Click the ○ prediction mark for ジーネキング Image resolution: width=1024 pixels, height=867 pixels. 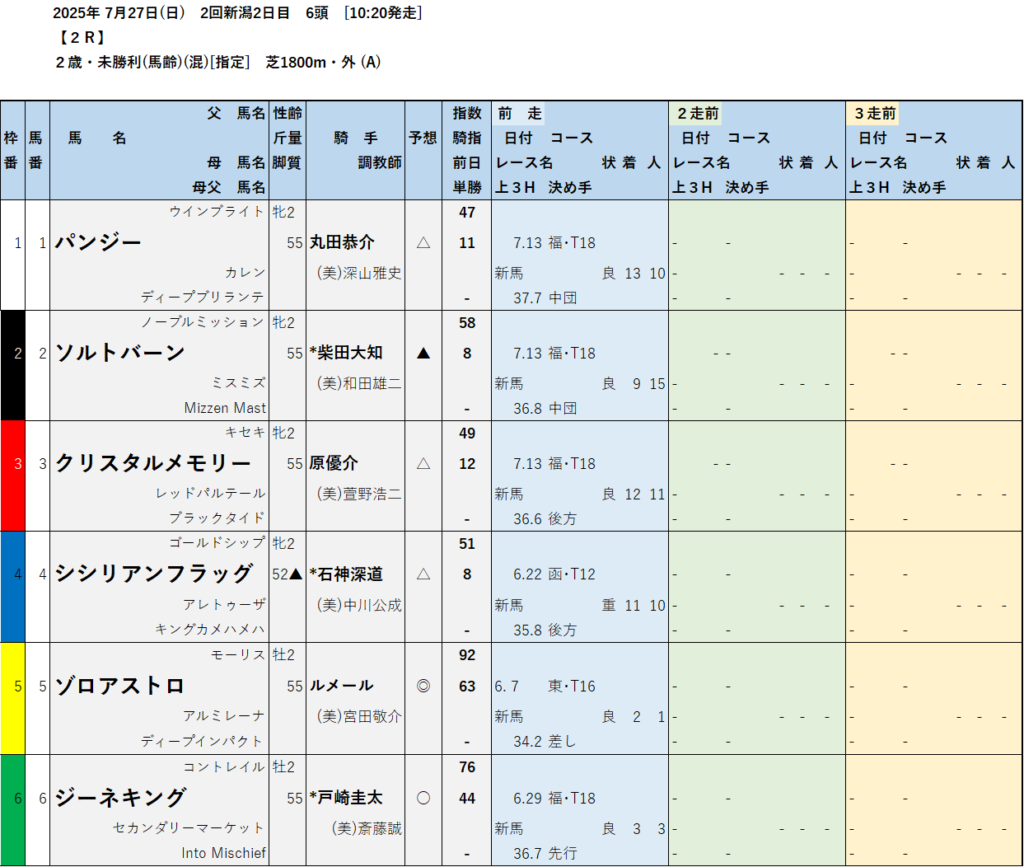click(423, 798)
